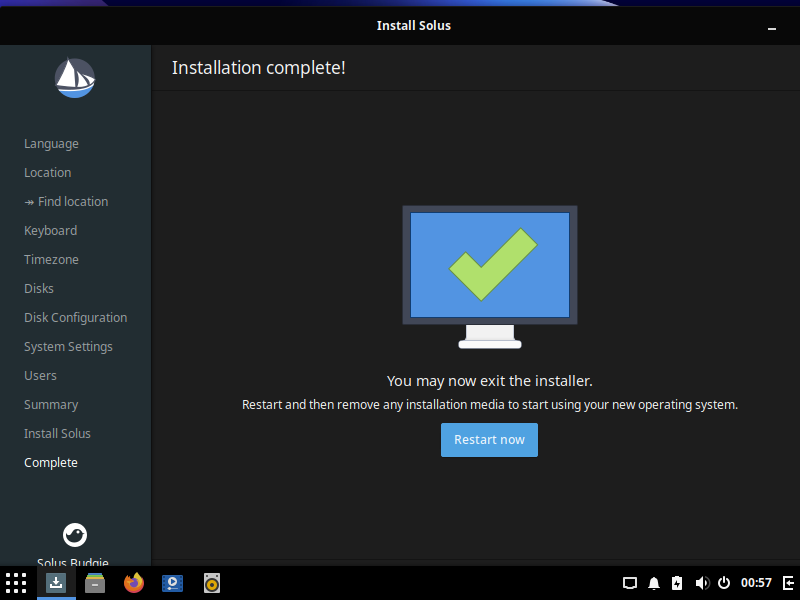Viewport: 800px width, 600px height.
Task: Click the Install Solus window title
Action: pyautogui.click(x=414, y=26)
